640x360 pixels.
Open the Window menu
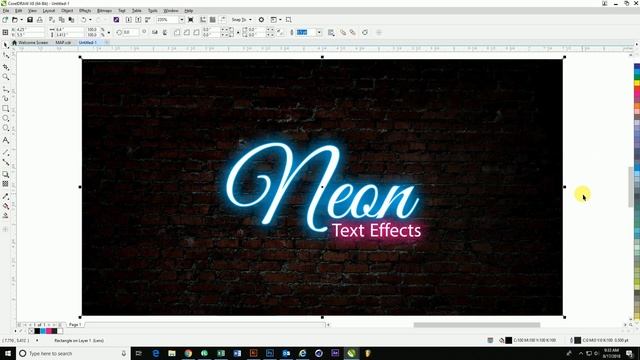coord(171,11)
